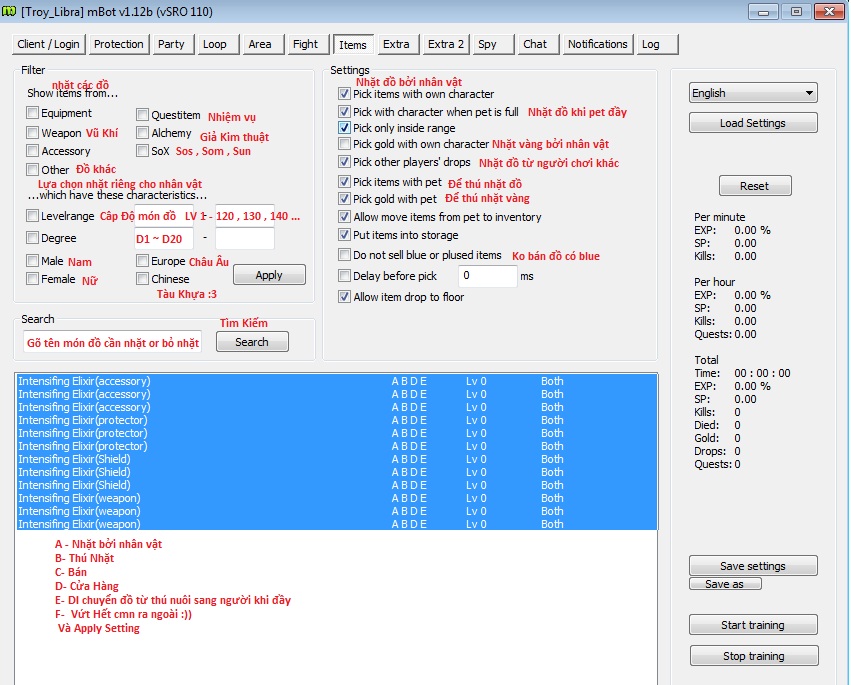Minimize the mBot window
Viewport: 851px width, 685px height.
point(767,12)
